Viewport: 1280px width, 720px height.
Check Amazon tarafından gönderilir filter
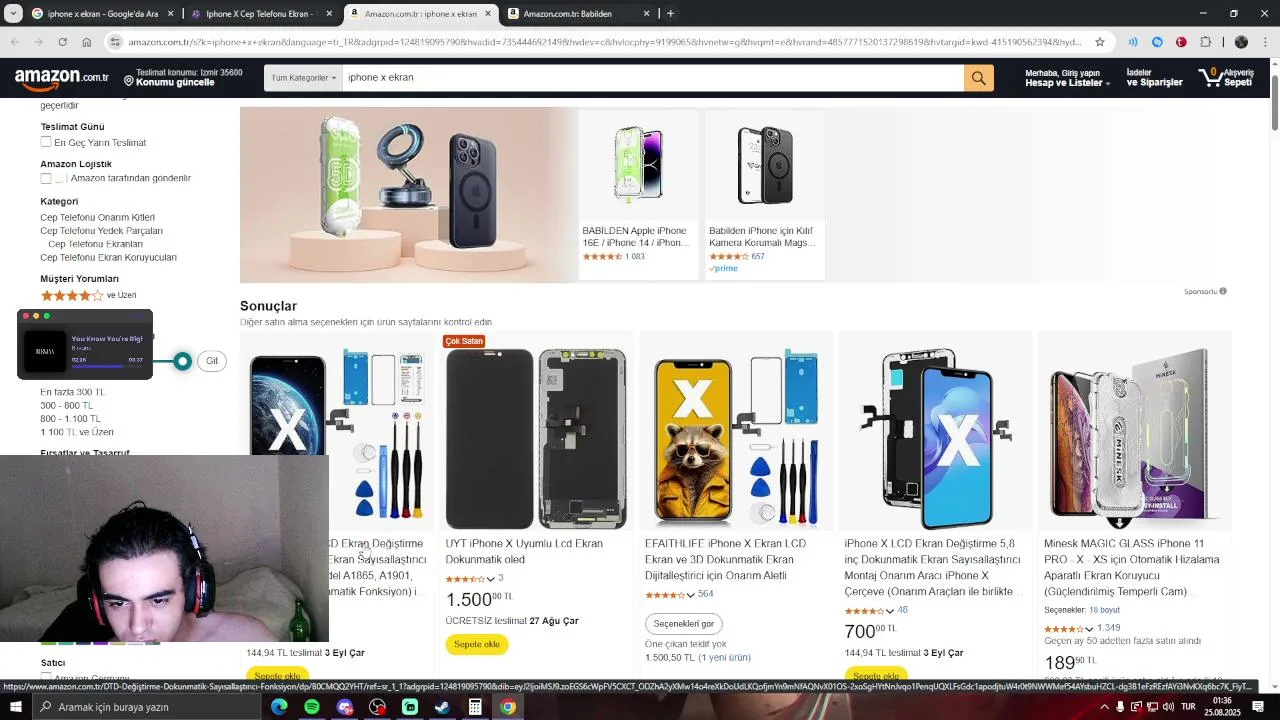[x=46, y=178]
